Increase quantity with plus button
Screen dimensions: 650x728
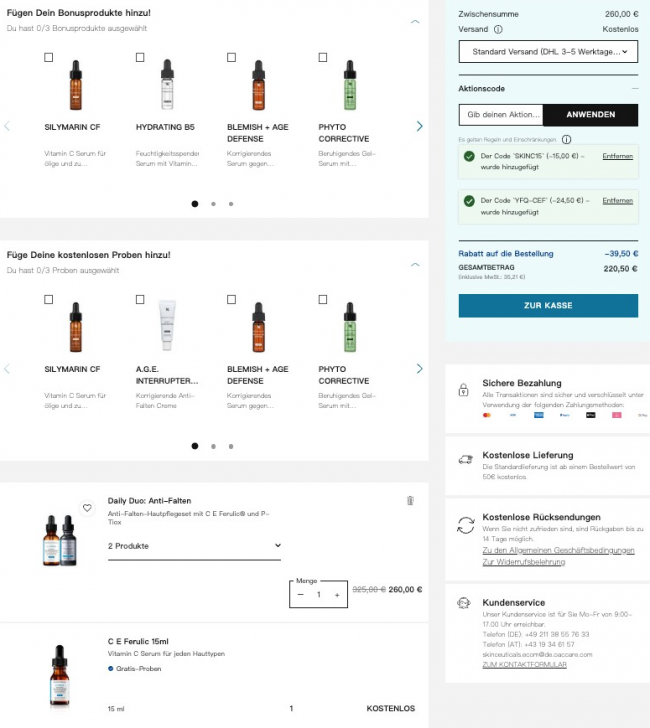click(x=337, y=595)
